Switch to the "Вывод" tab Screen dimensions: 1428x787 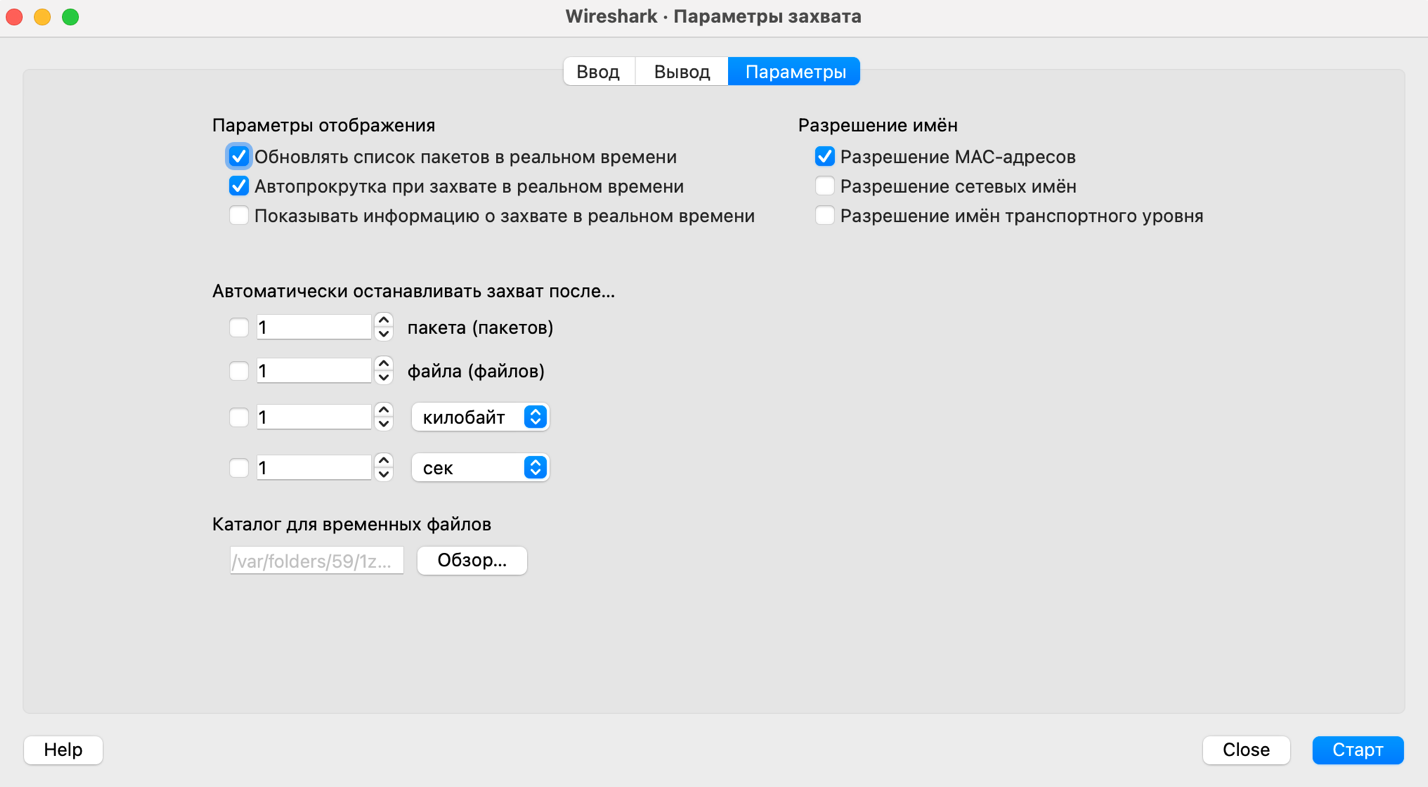tap(682, 72)
